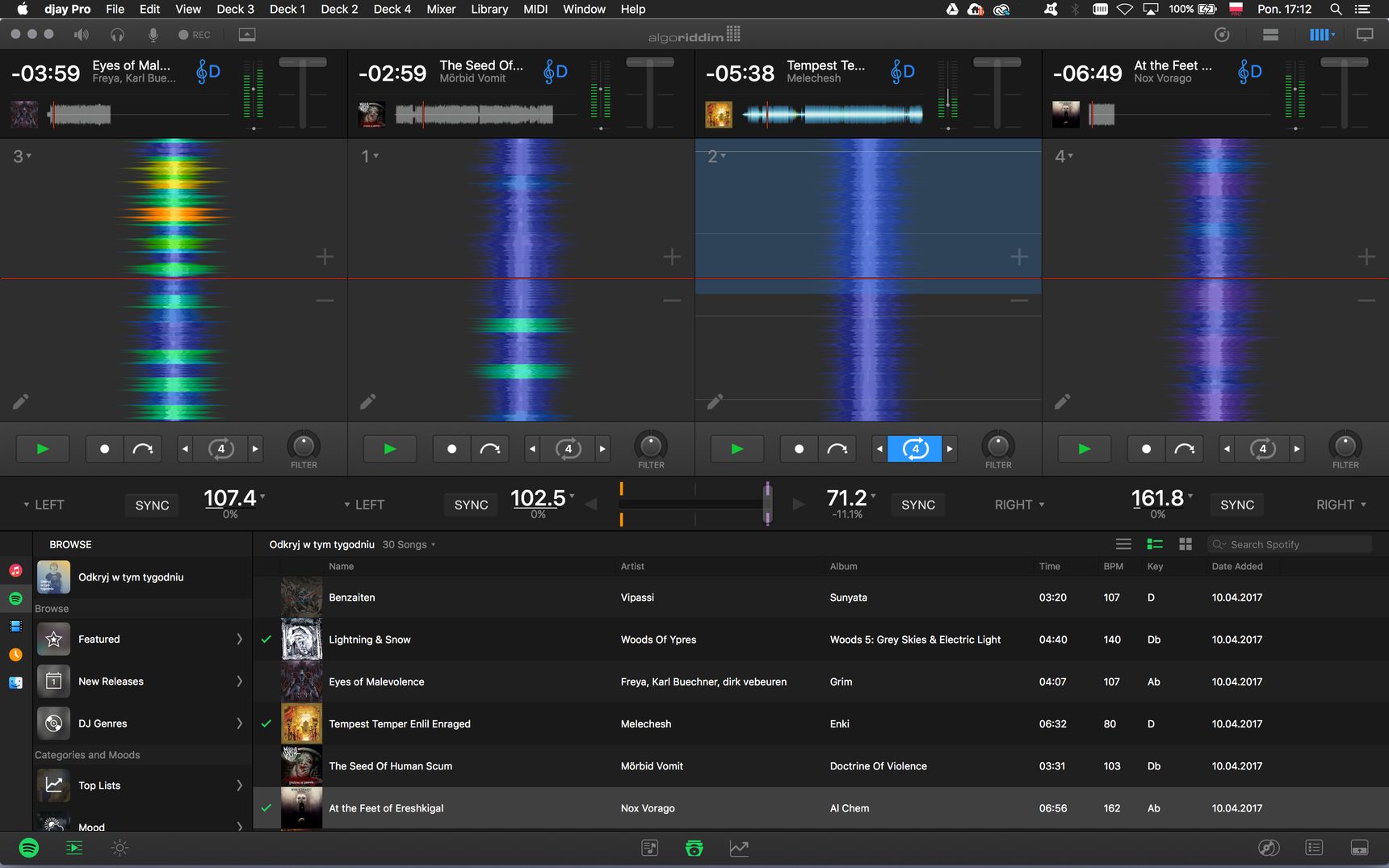The image size is (1389, 868).
Task: Click the edit pencil on deck 3 waveform
Action: point(21,401)
